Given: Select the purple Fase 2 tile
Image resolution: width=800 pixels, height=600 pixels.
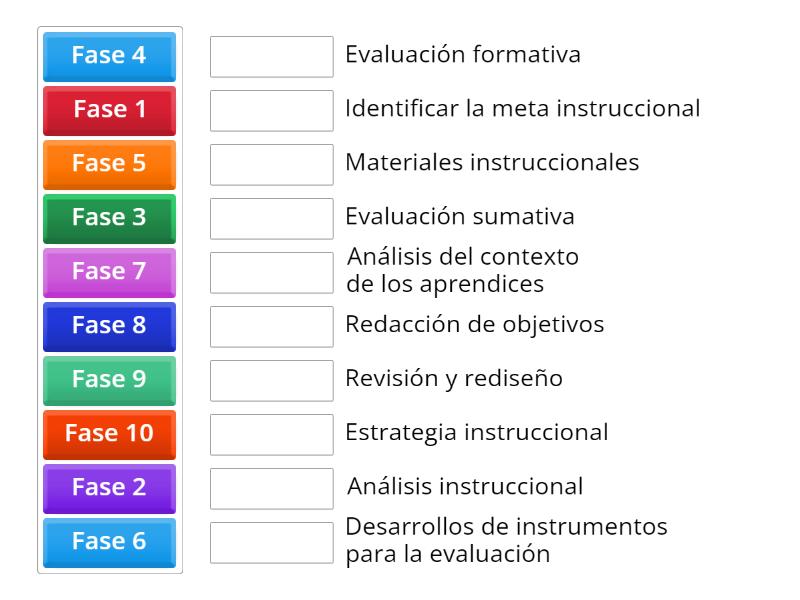Looking at the screenshot, I should (x=108, y=488).
